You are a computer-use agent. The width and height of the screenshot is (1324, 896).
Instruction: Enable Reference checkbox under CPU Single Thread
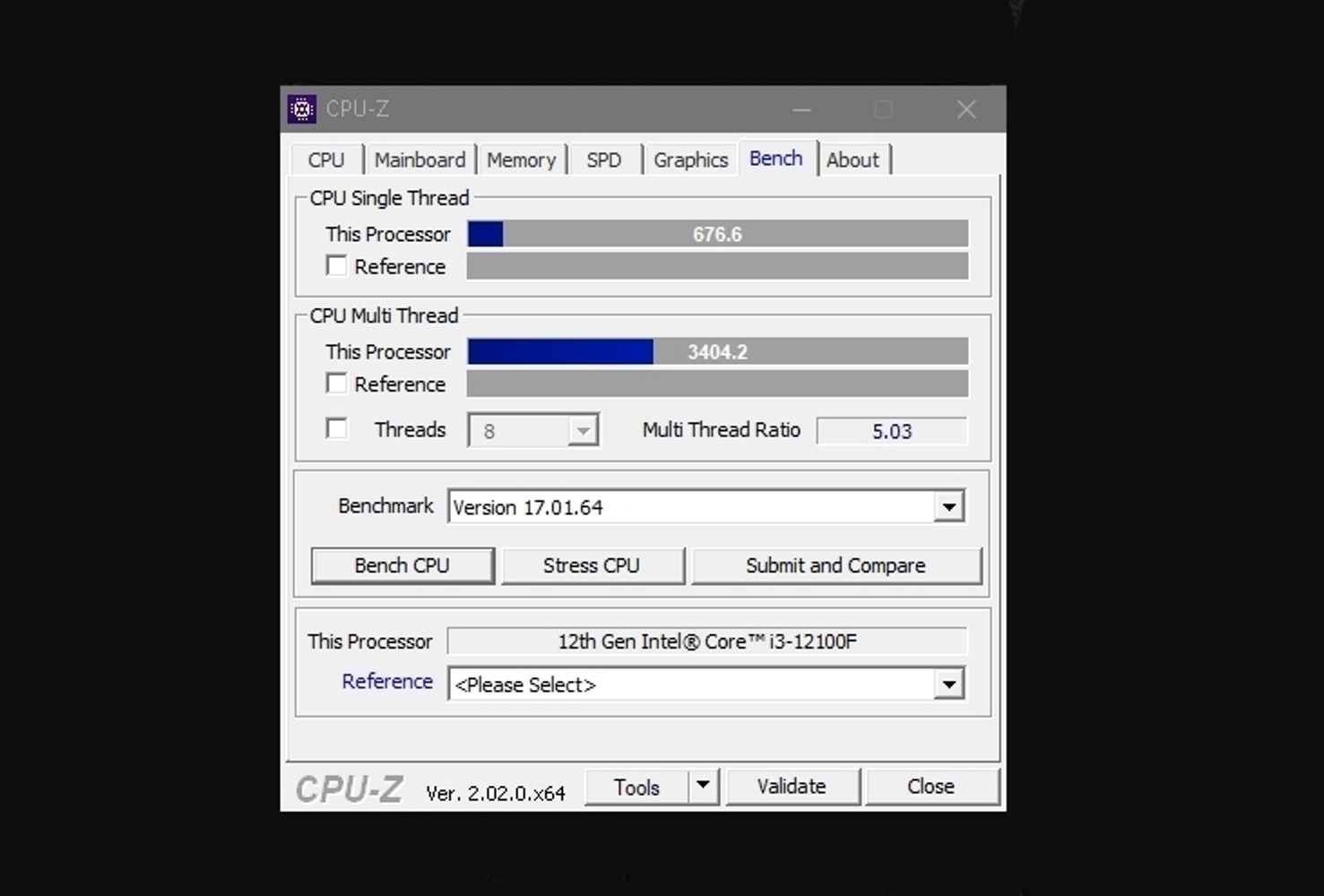[337, 266]
